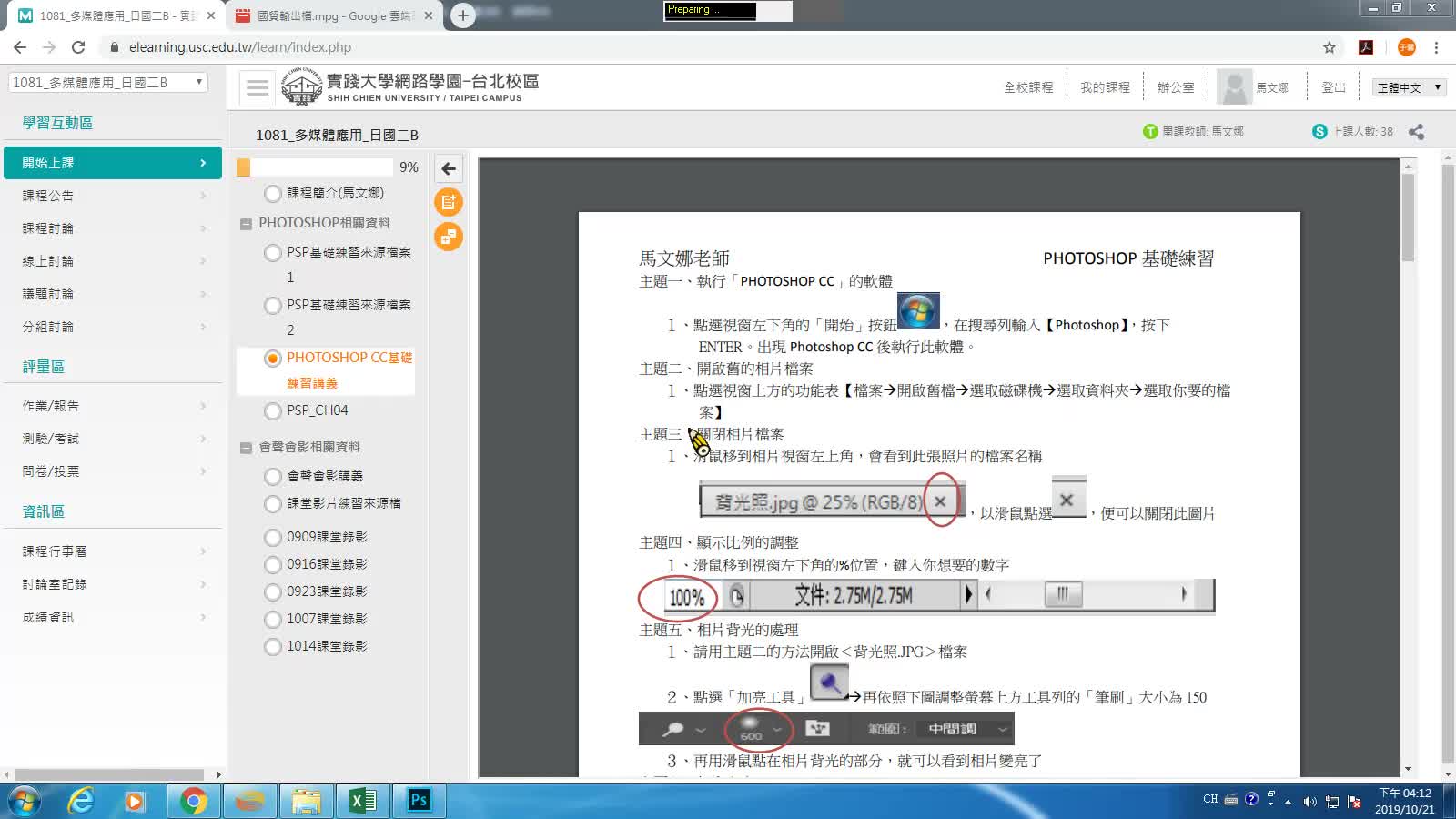Screen dimensions: 1456x819
Task: Select PSP基礎練習來源檔案 2 radio
Action: coord(272,305)
